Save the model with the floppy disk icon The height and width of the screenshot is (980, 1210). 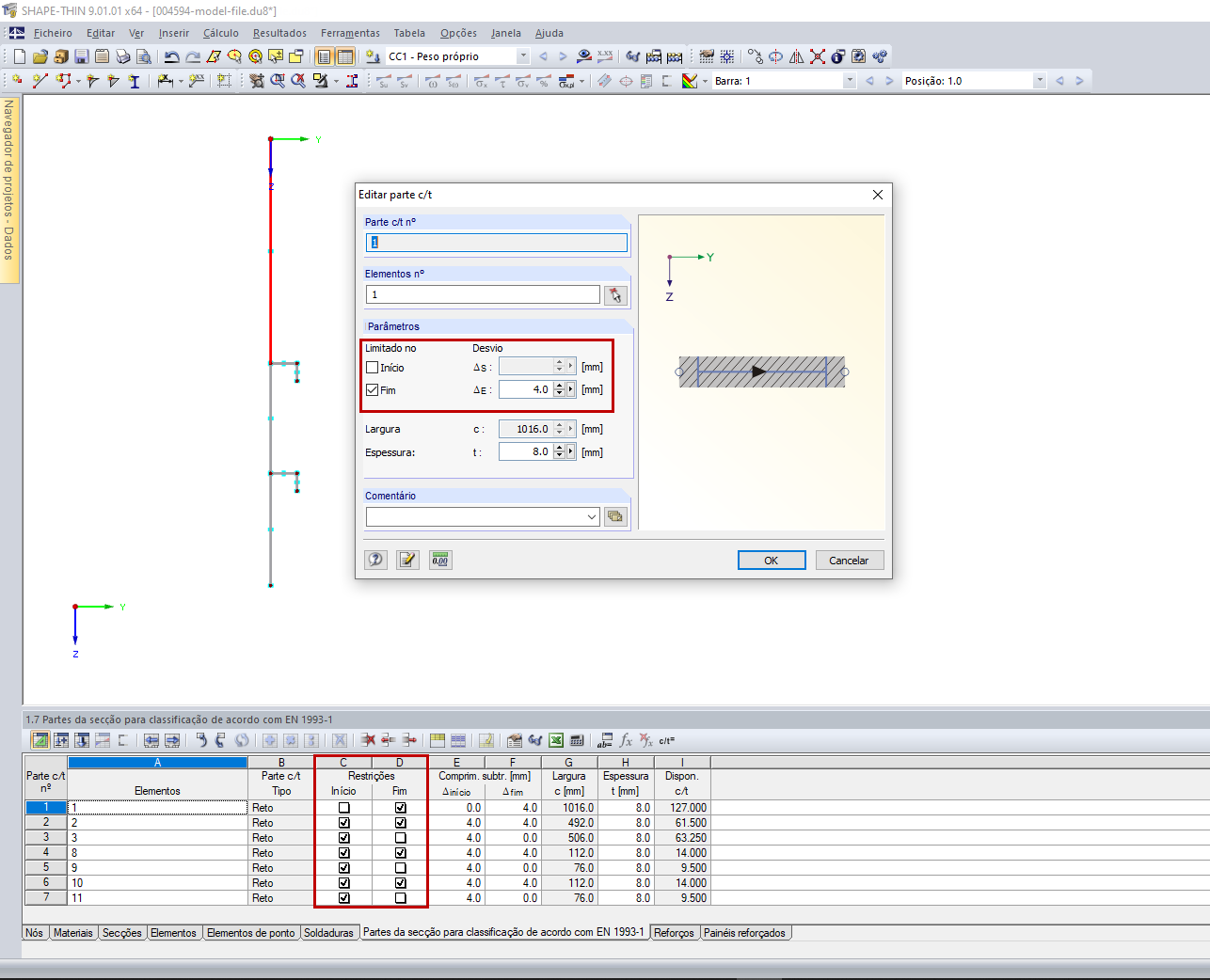pos(81,56)
